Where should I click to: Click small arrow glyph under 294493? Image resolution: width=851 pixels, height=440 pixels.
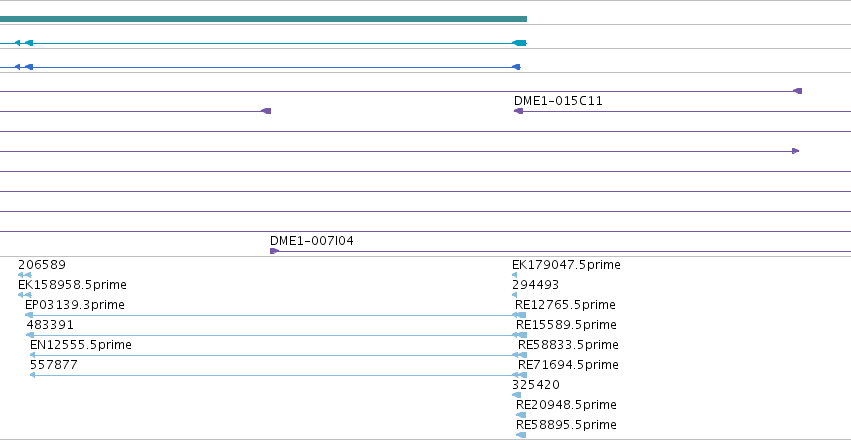point(515,295)
